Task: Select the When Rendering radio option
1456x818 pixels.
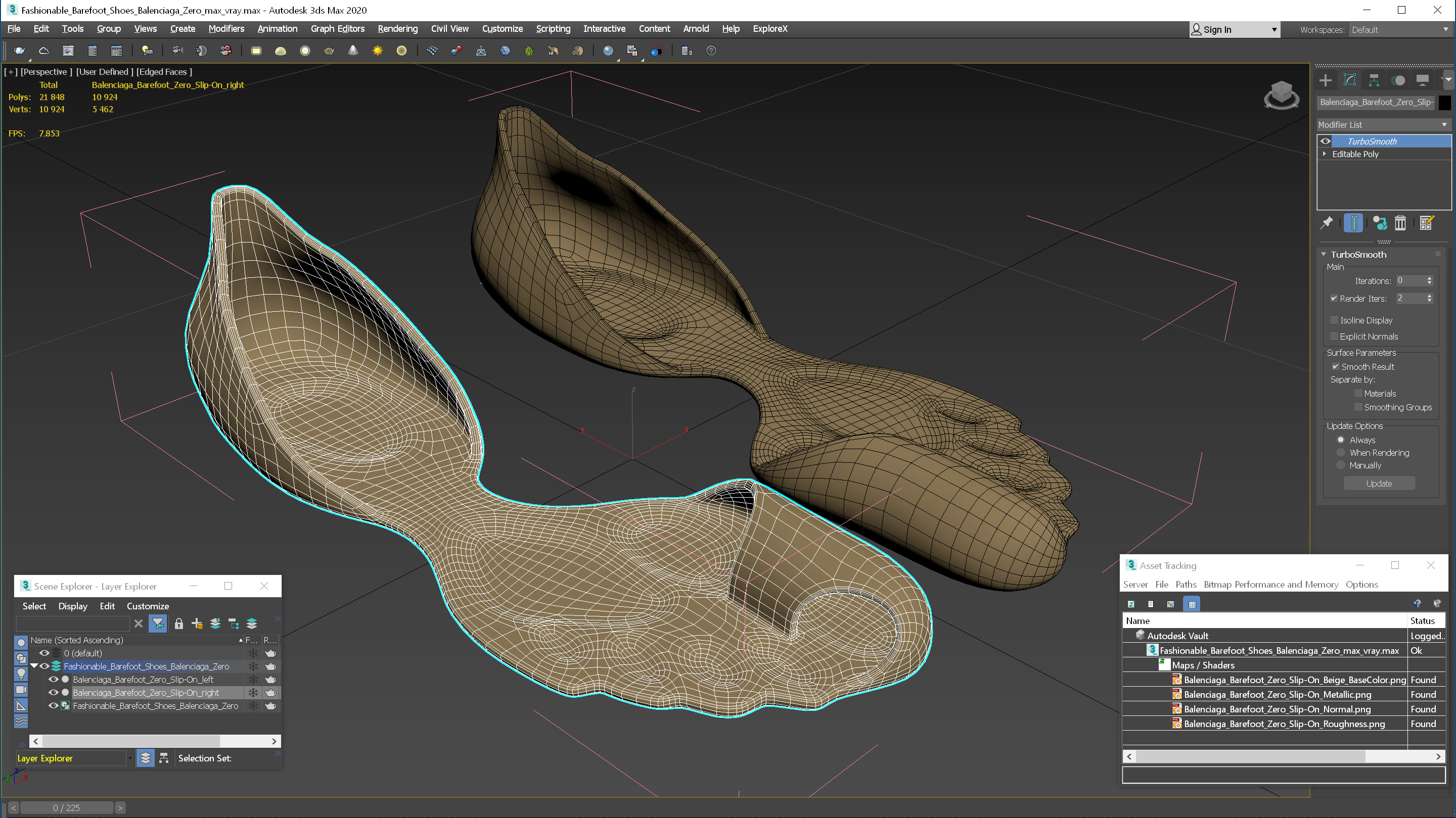Action: point(1341,453)
